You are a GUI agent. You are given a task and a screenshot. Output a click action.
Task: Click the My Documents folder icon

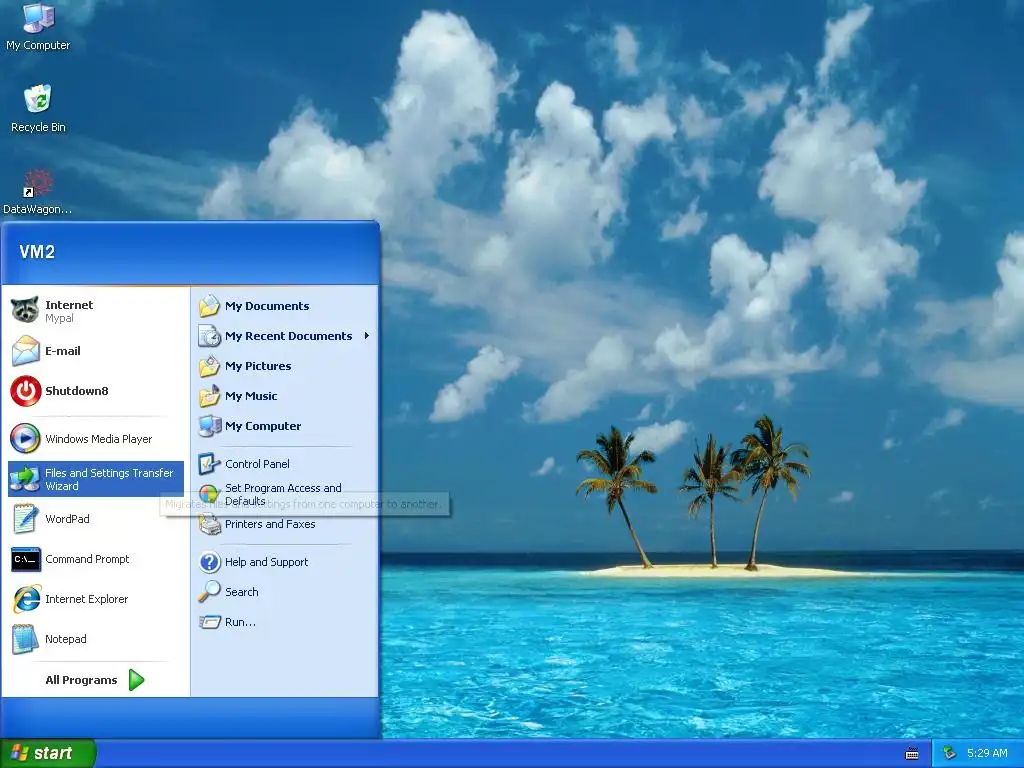click(209, 306)
